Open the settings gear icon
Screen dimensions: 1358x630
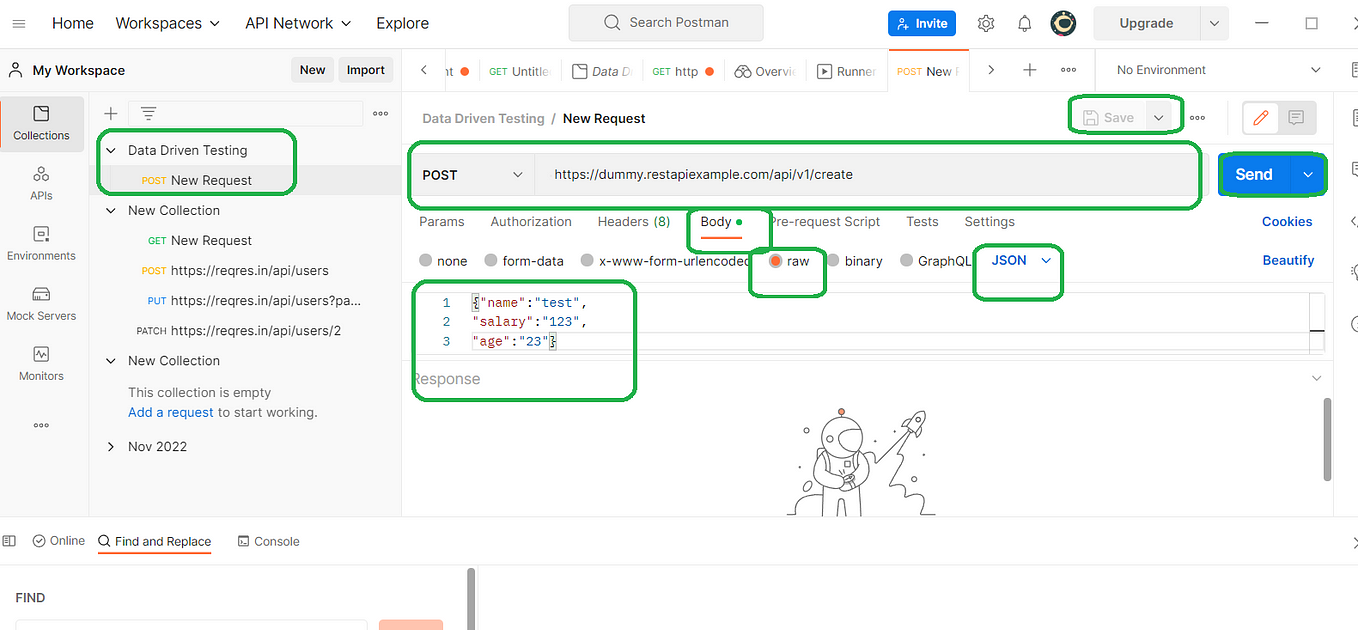(x=986, y=23)
